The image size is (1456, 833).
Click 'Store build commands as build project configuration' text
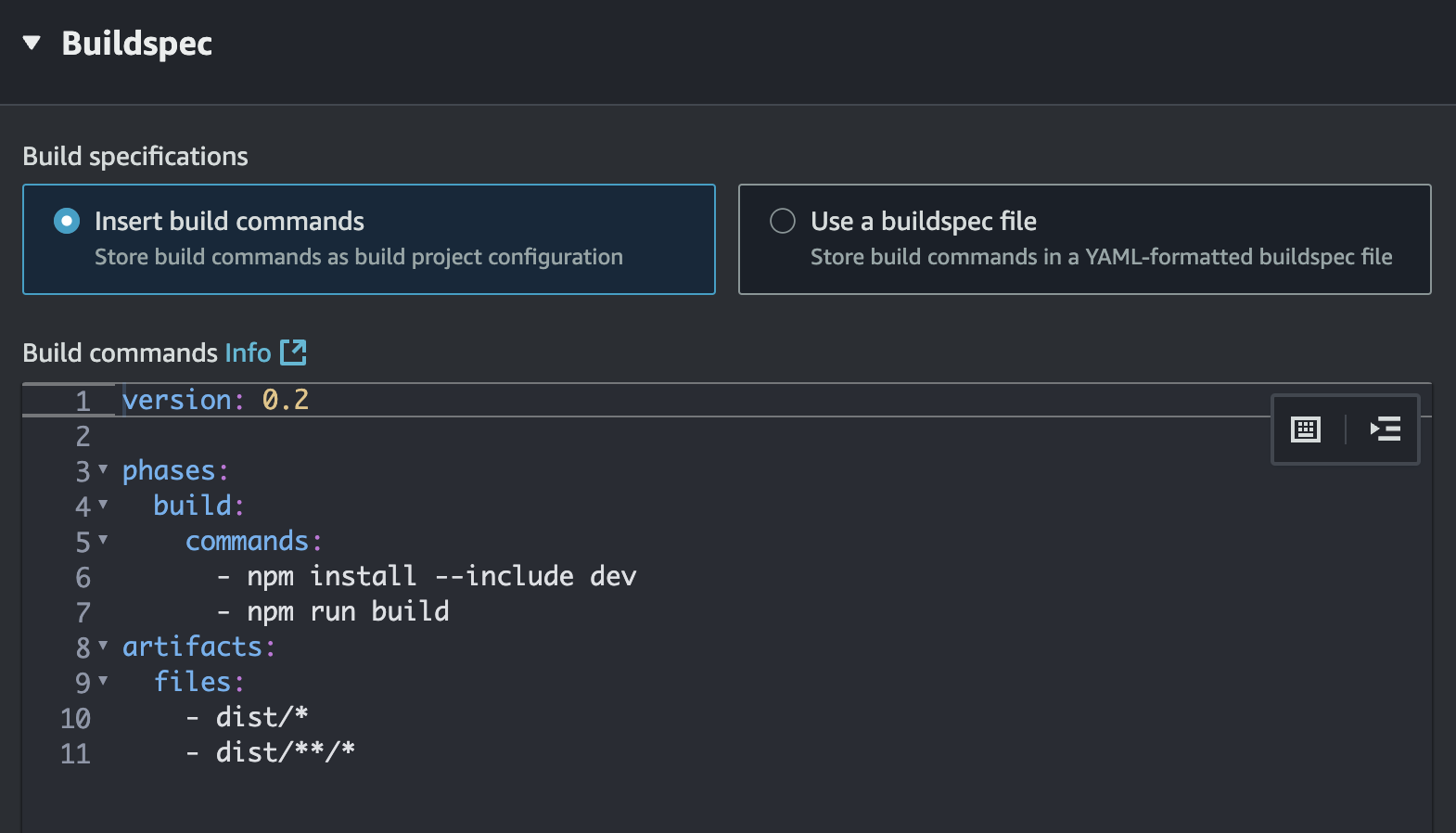359,257
